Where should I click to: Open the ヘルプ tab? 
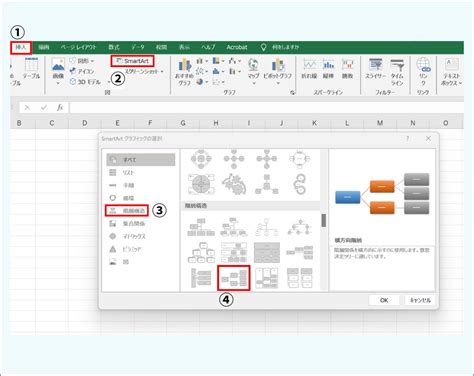point(208,47)
